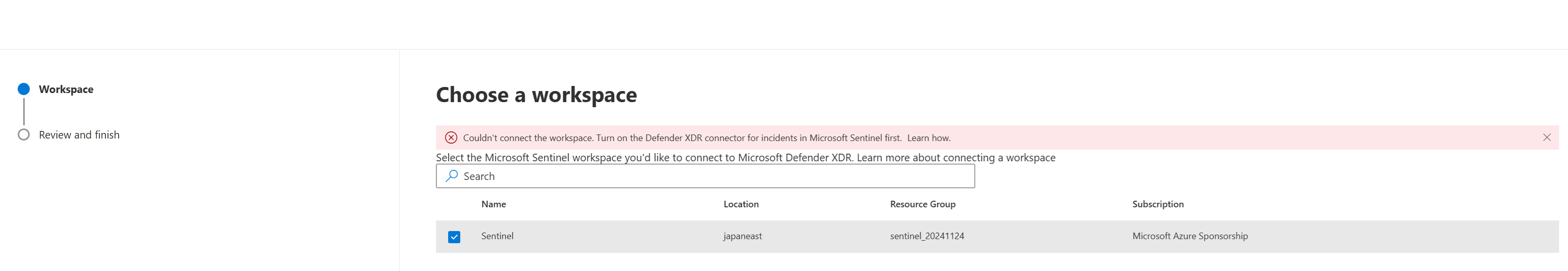Sort by the Subscription column header
Image resolution: width=1568 pixels, height=271 pixels.
coord(1158,204)
